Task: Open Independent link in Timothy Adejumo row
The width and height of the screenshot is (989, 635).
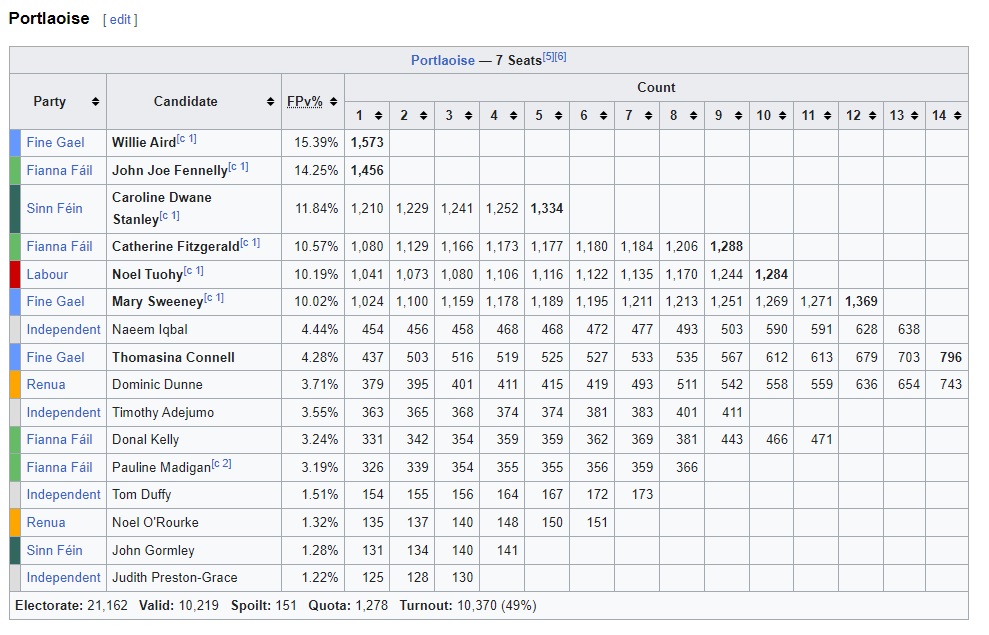Action: click(x=64, y=412)
